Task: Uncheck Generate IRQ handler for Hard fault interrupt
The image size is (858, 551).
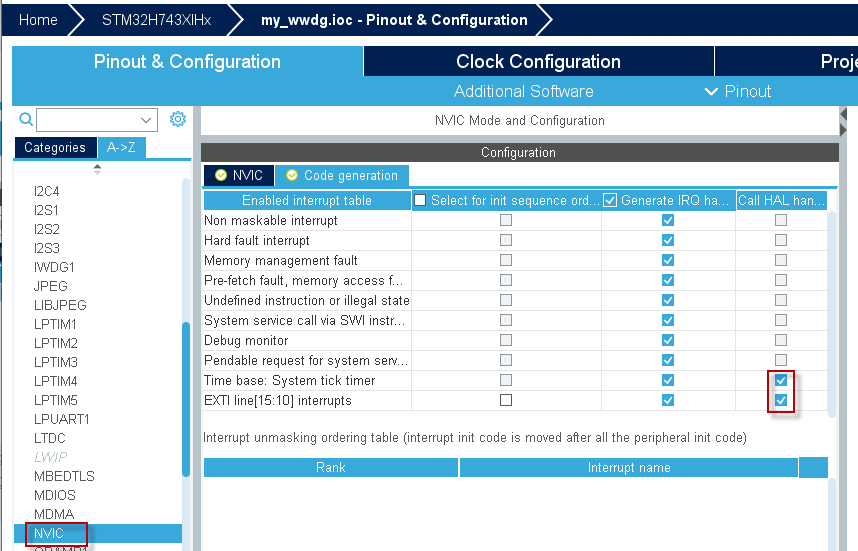Action: click(668, 240)
